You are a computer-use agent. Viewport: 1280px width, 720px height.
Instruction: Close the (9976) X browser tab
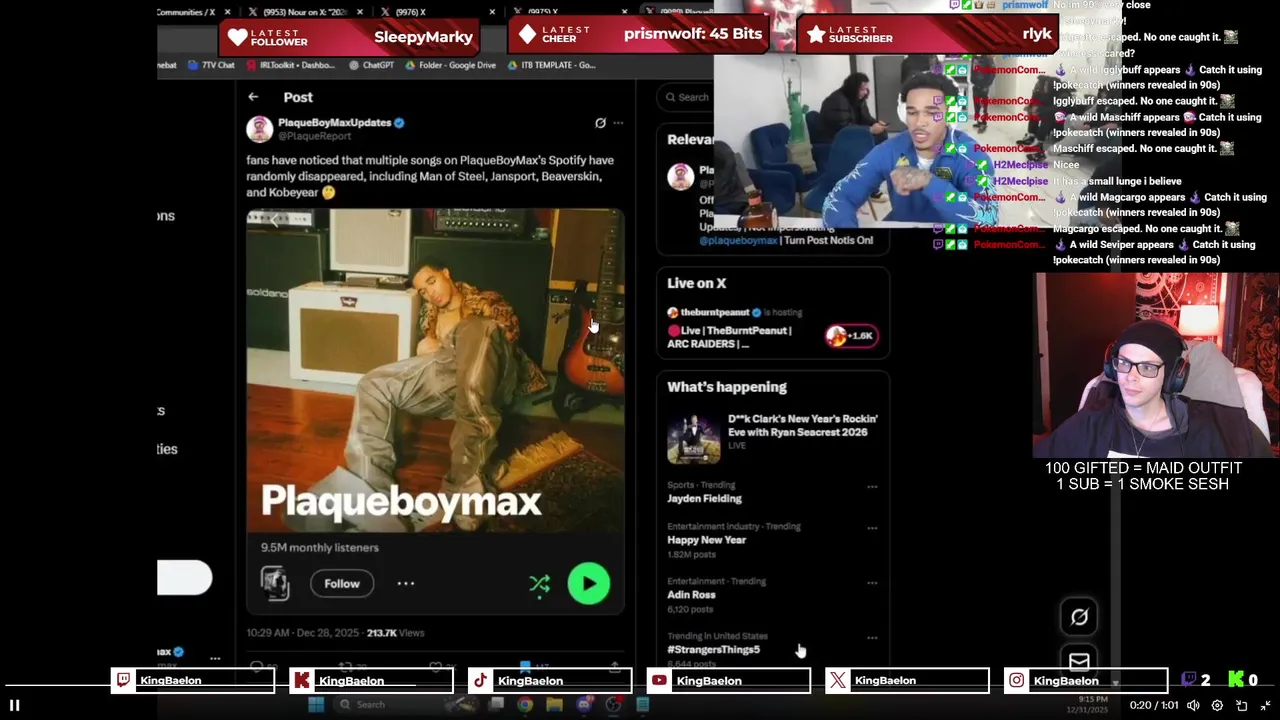[492, 12]
